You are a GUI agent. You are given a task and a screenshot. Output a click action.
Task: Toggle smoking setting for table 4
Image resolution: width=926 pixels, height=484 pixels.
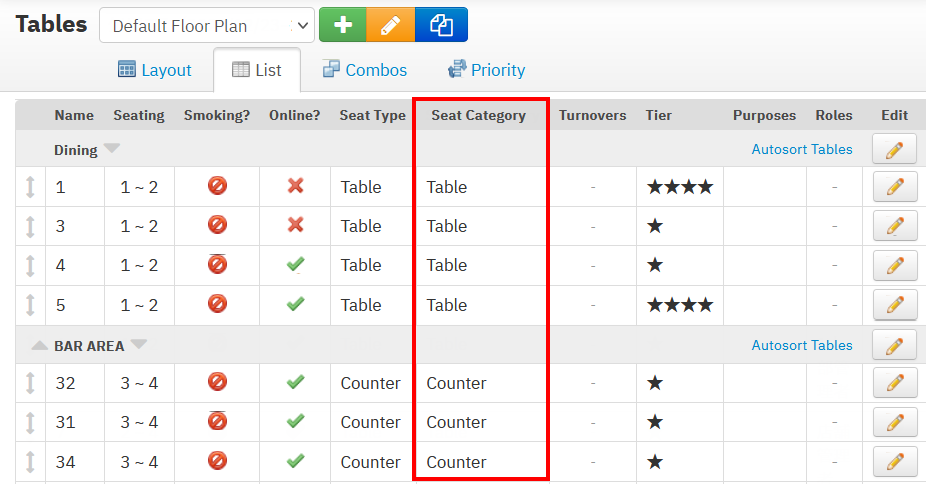(217, 265)
